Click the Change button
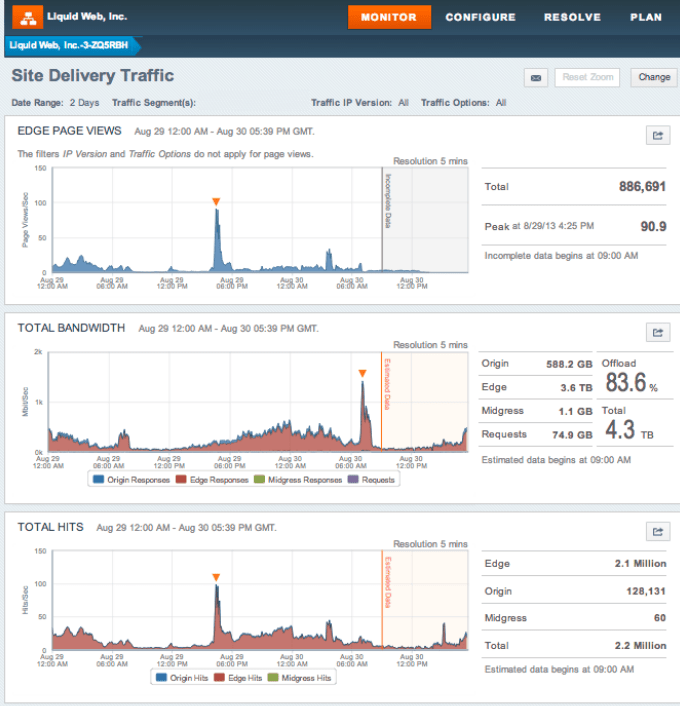 (654, 77)
